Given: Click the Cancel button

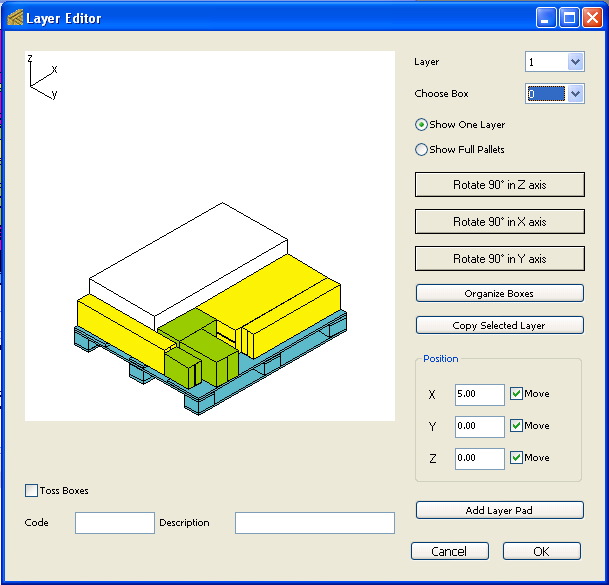Looking at the screenshot, I should [450, 551].
